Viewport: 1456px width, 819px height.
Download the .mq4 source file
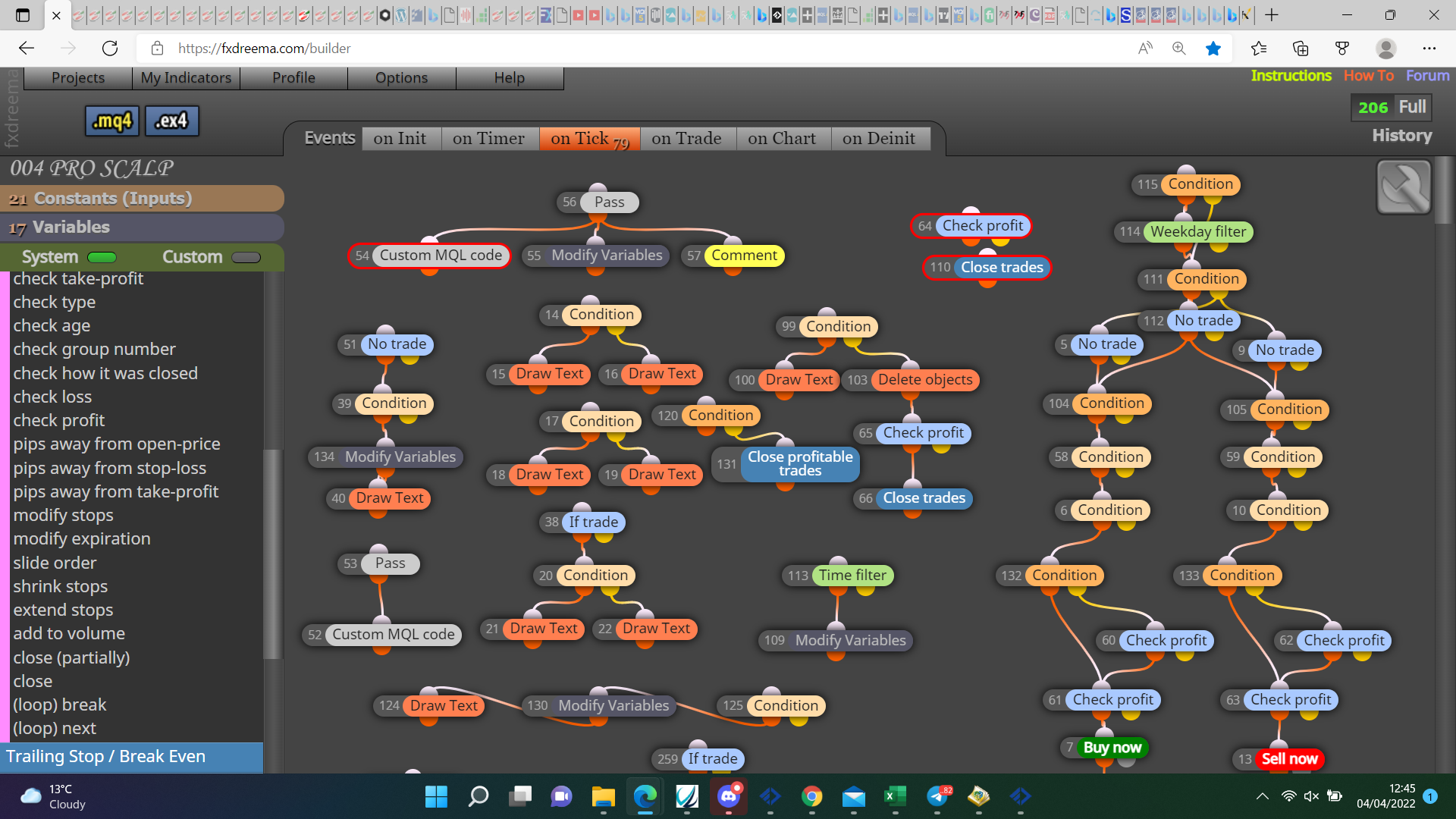[112, 121]
